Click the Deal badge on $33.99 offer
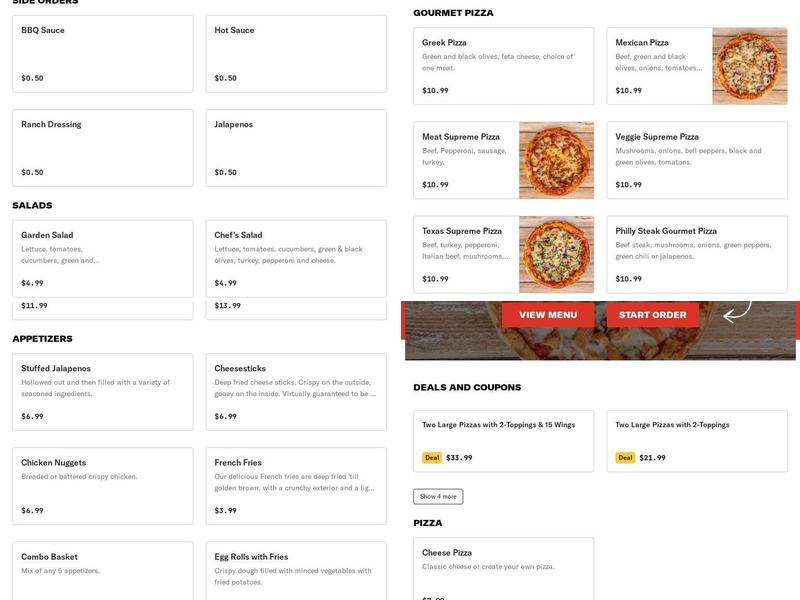The width and height of the screenshot is (800, 600). coord(432,458)
